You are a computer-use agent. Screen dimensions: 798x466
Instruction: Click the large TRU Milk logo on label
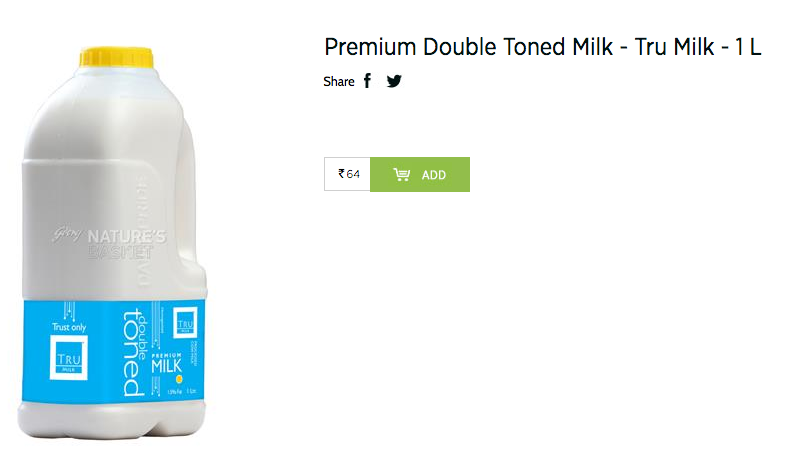[69, 358]
